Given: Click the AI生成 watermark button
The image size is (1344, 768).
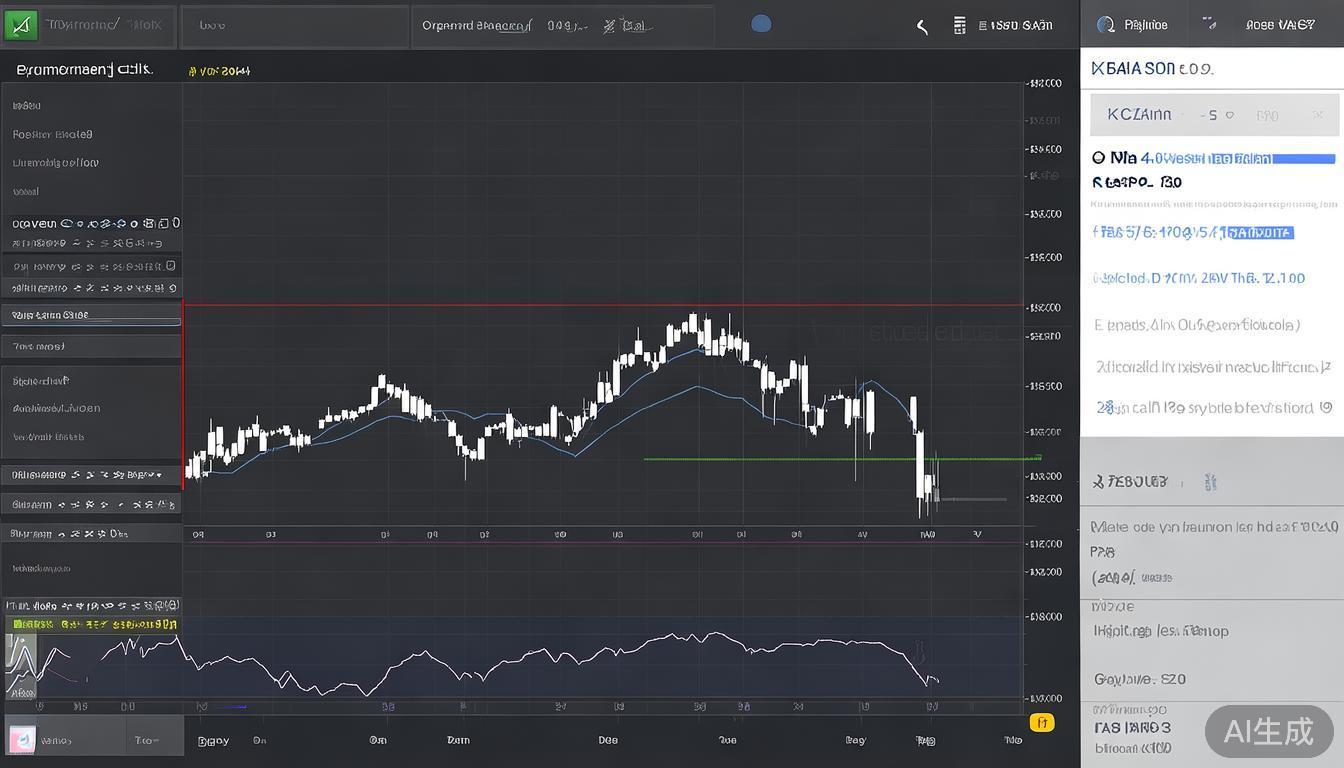Looking at the screenshot, I should [x=1268, y=731].
